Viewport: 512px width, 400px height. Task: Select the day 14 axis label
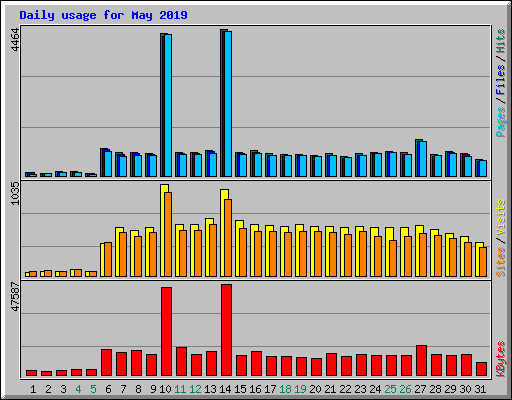click(x=225, y=389)
